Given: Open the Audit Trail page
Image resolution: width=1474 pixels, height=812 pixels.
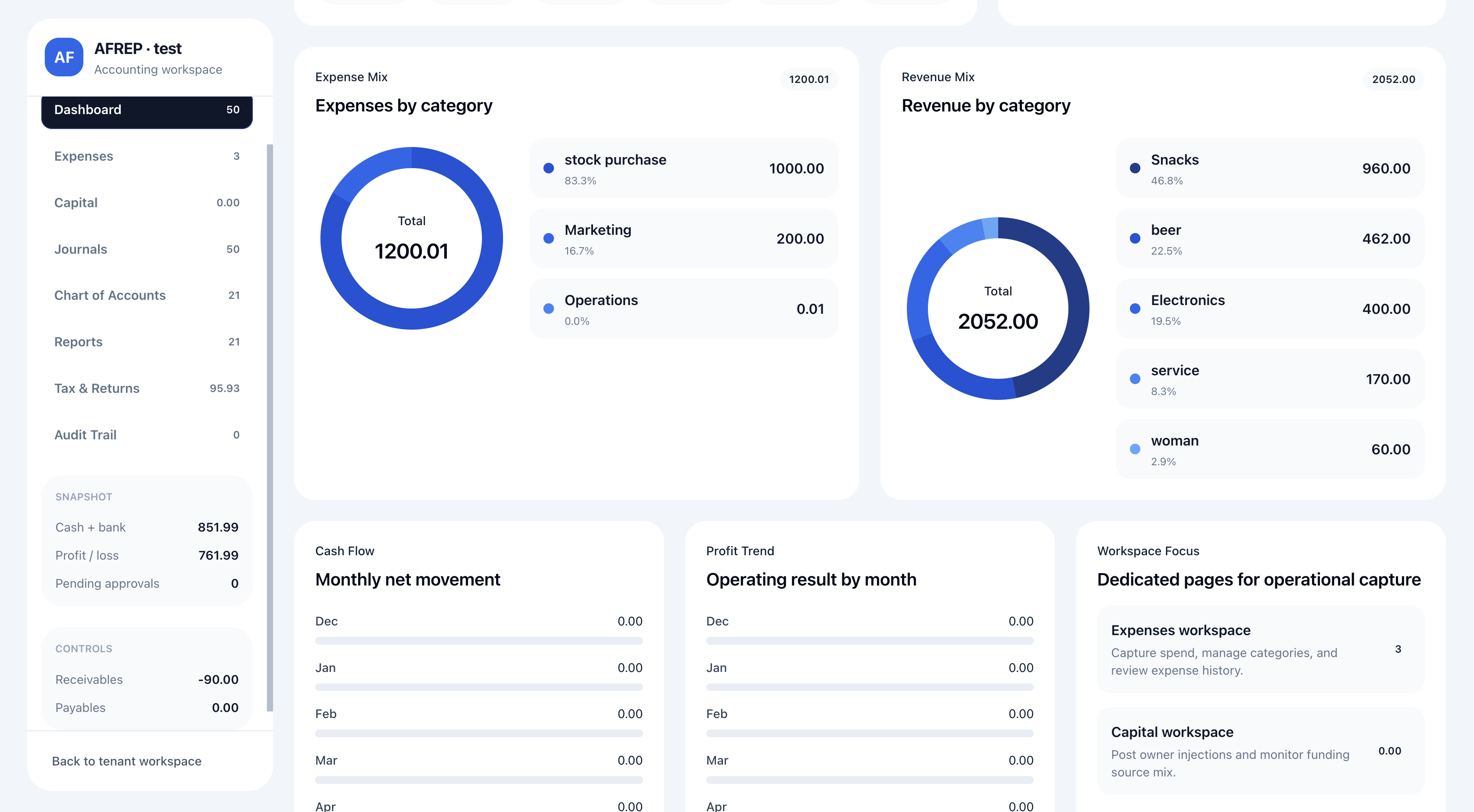Looking at the screenshot, I should tap(147, 435).
